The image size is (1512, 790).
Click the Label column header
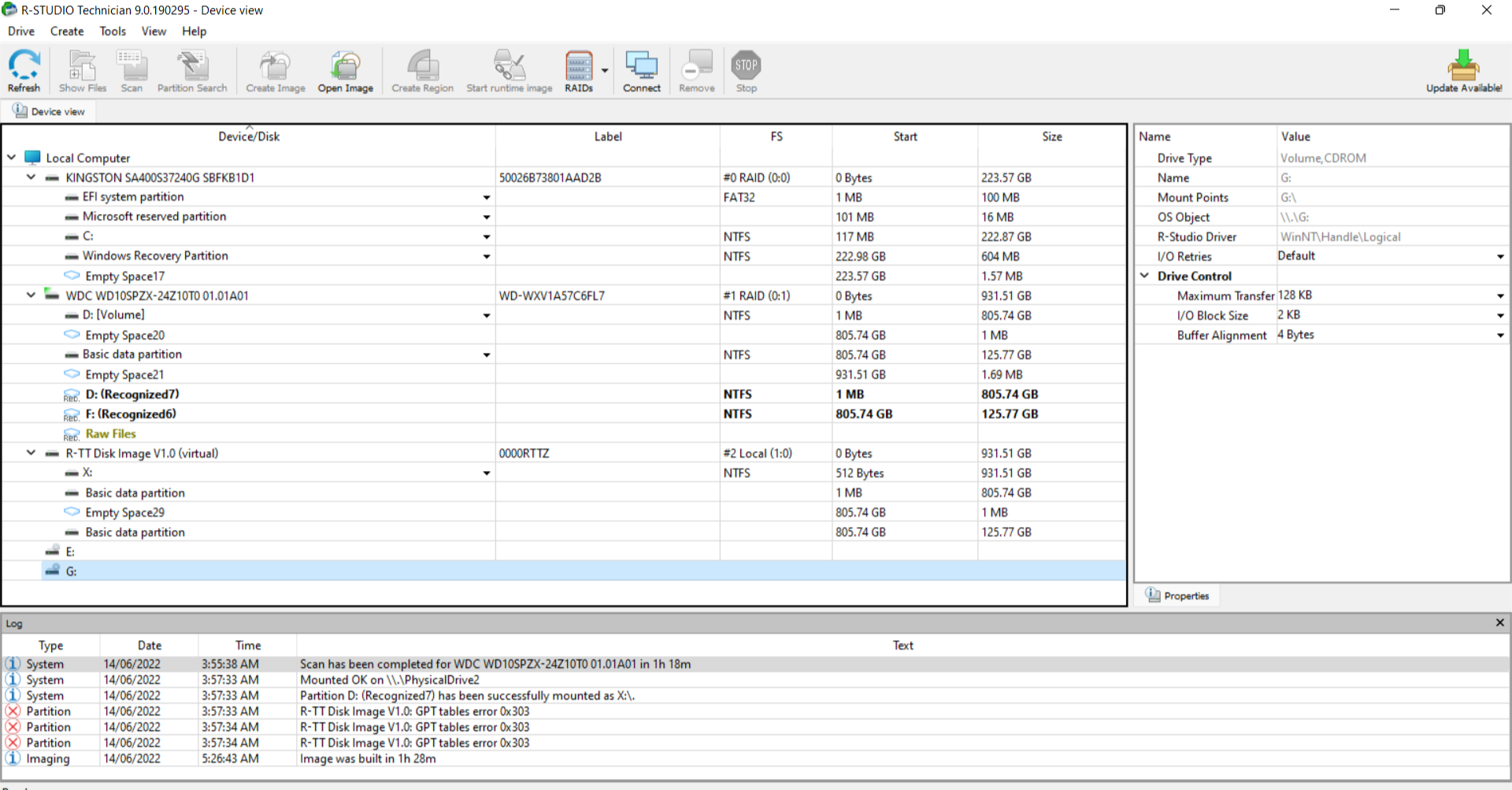pos(608,136)
